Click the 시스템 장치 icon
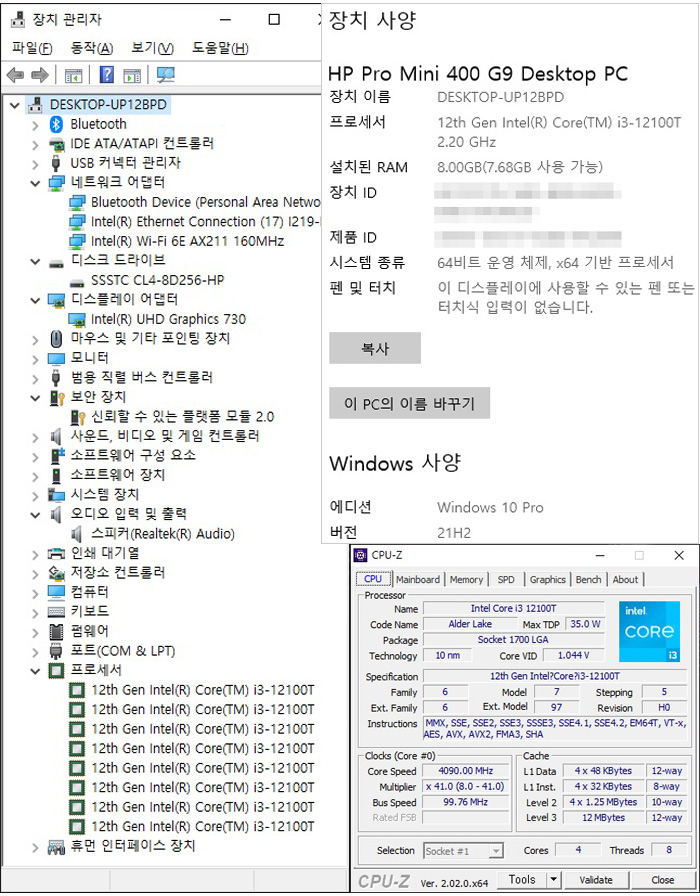Screen dimensions: 700x896 pos(56,494)
